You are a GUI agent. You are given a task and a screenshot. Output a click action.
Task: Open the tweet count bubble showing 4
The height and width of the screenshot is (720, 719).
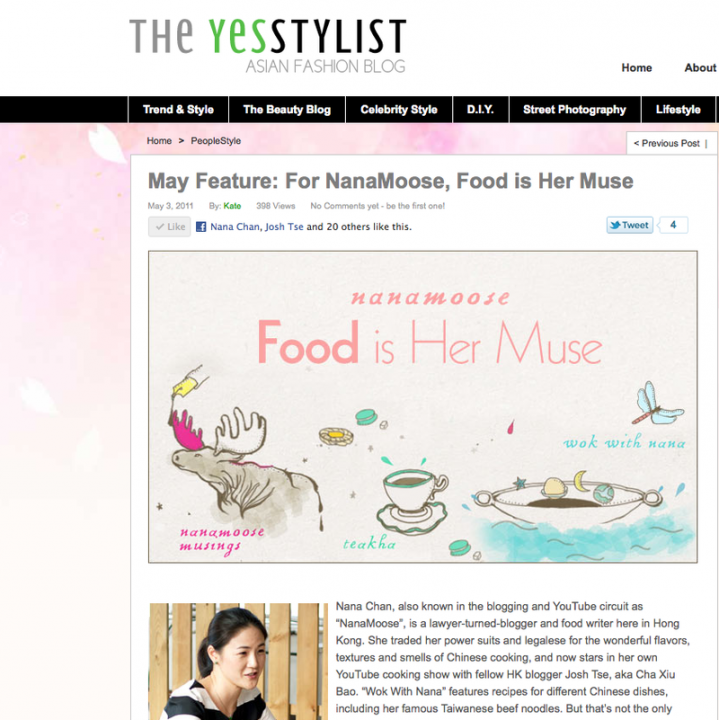[x=673, y=225]
